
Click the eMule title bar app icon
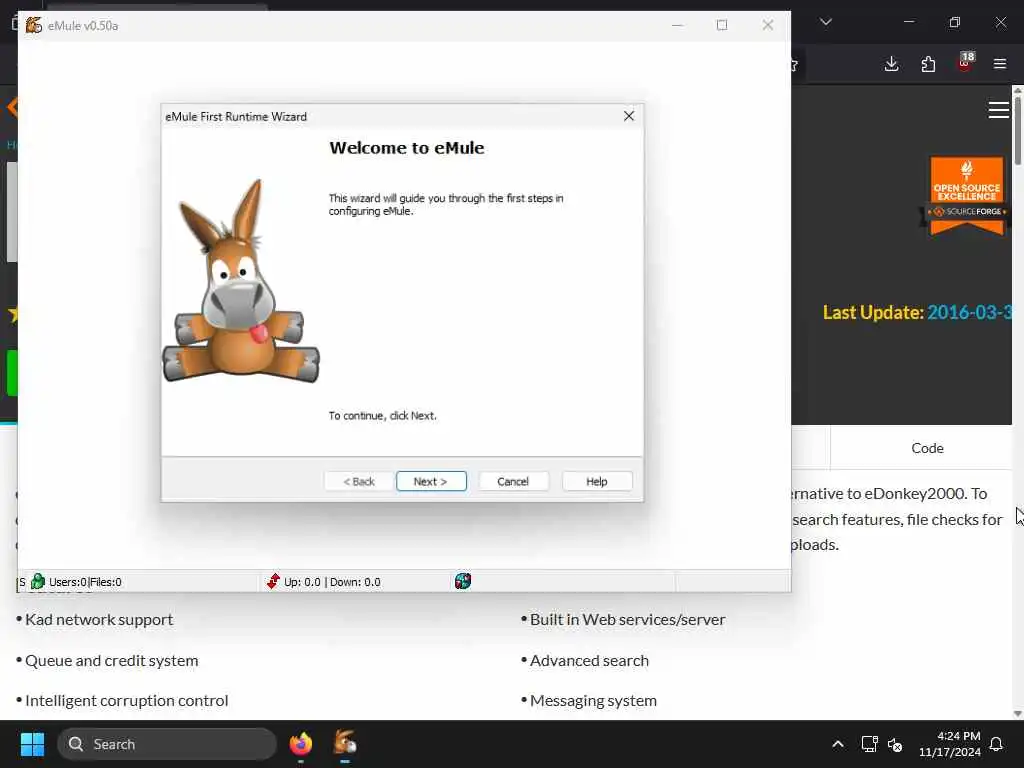click(x=34, y=25)
